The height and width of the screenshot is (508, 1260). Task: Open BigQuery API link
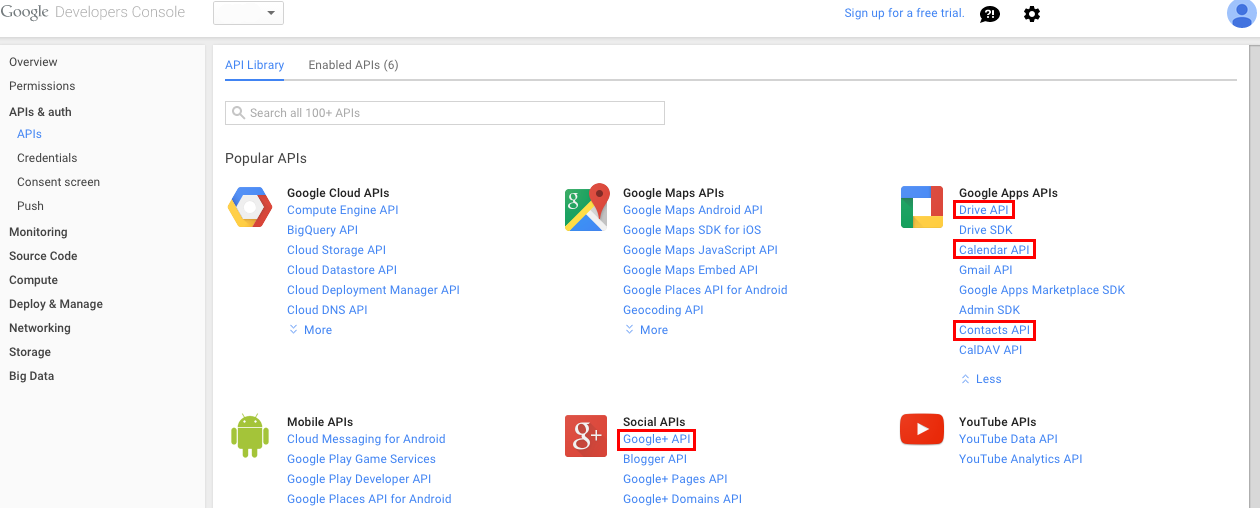tap(322, 230)
